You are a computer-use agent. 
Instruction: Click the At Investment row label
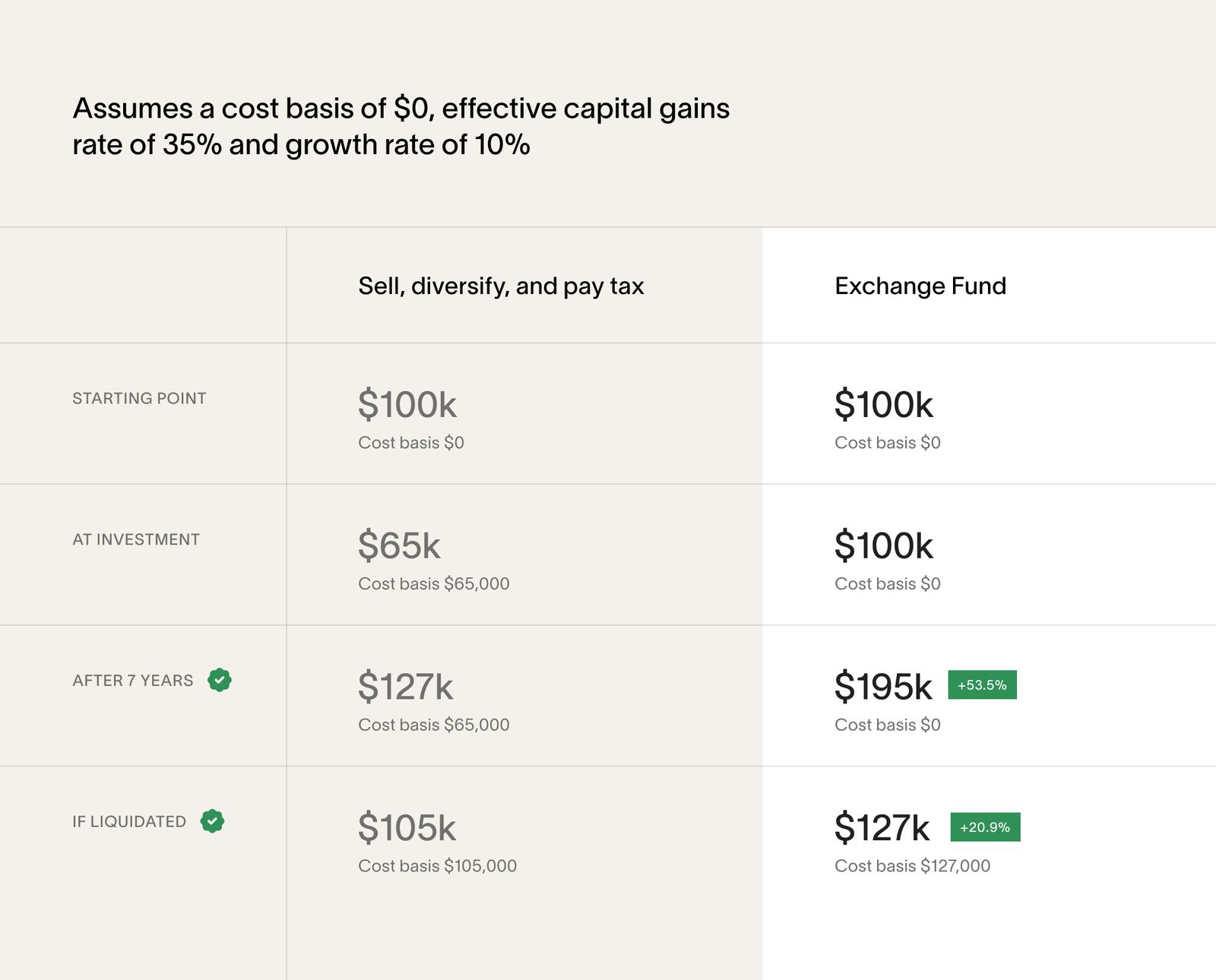(136, 540)
